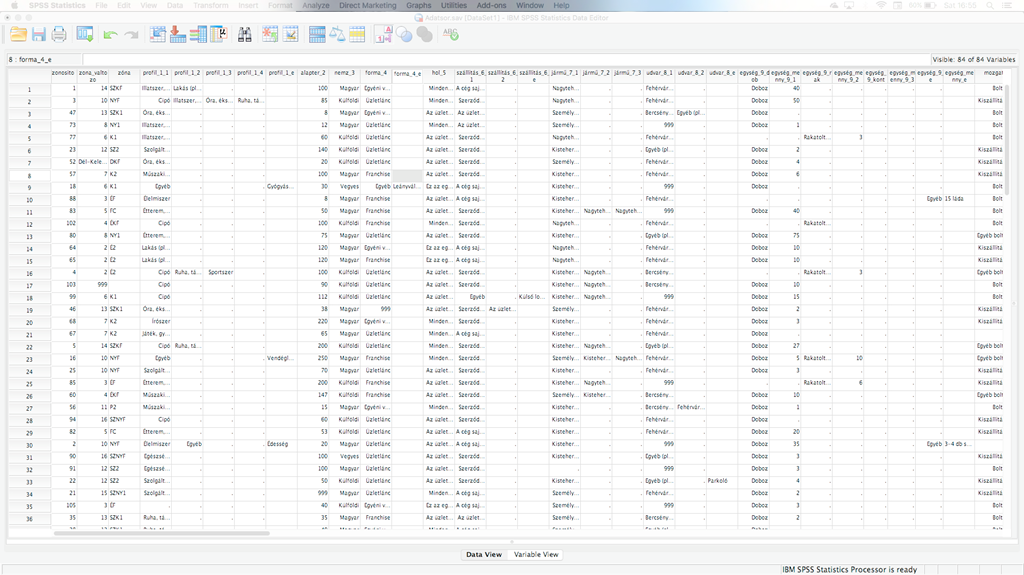Switch to the Variable View tab

[x=536, y=554]
